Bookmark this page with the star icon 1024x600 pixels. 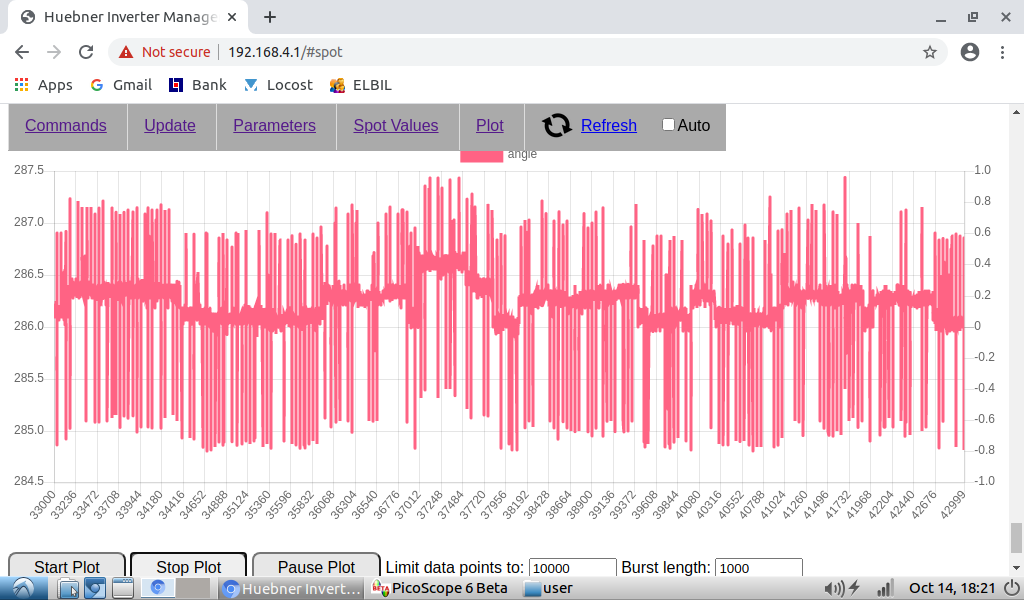click(x=929, y=52)
